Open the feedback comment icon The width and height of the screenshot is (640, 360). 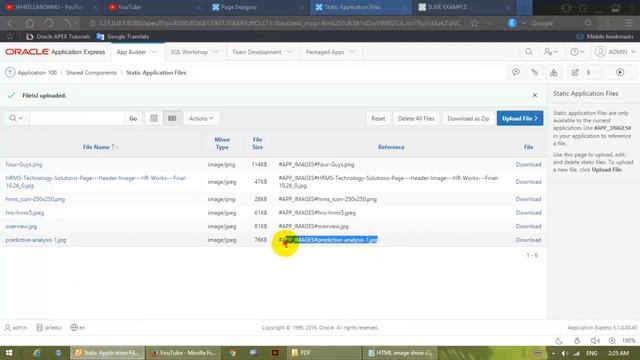tap(516, 72)
